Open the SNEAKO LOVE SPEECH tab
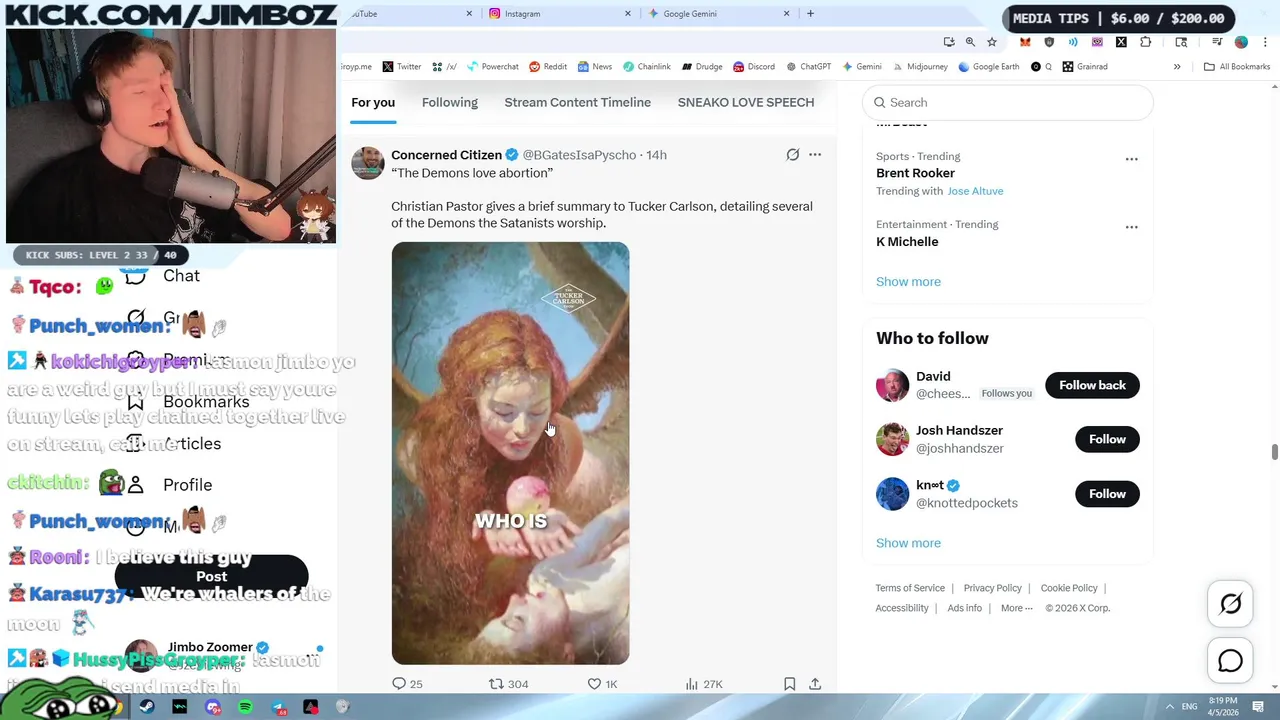 point(746,102)
